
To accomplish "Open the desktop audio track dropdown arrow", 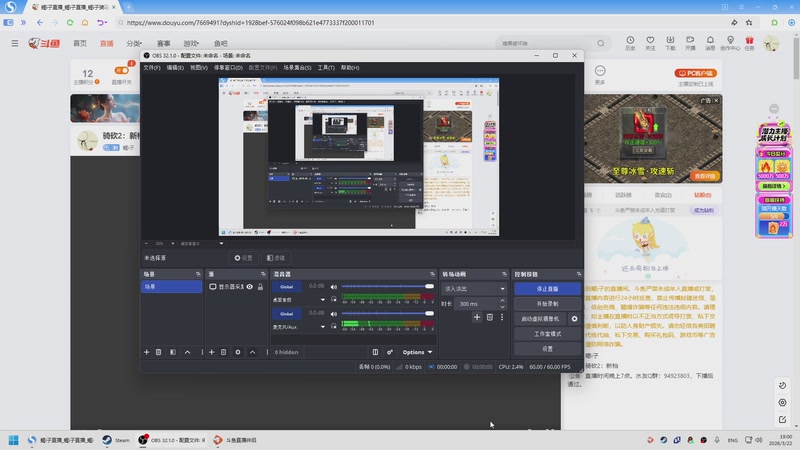I will pos(323,299).
